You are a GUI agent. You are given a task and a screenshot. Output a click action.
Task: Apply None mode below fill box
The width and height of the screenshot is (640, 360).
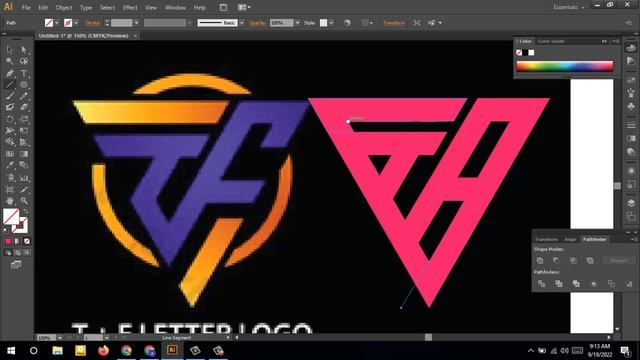(x=27, y=241)
